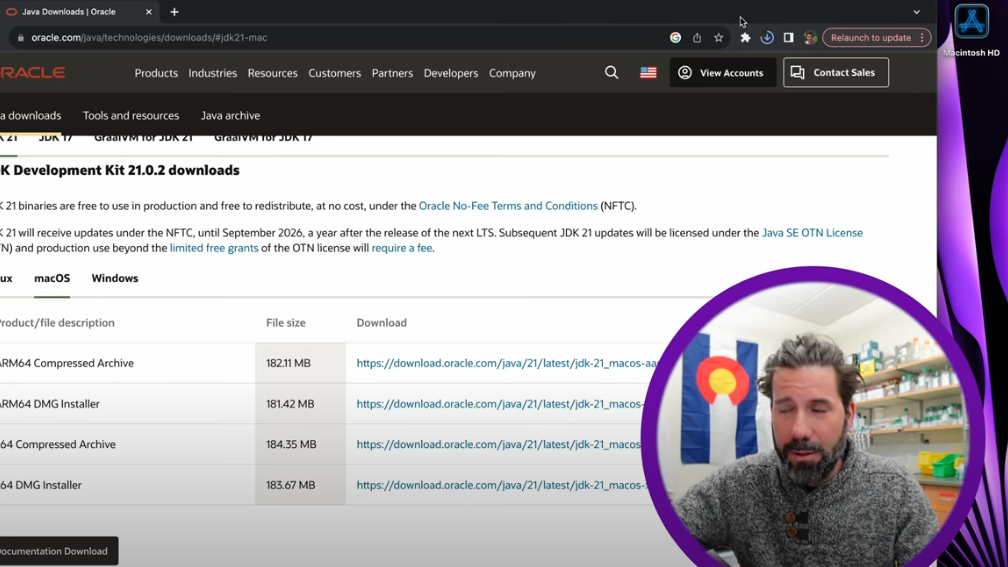The height and width of the screenshot is (567, 1008).
Task: Click Contact Sales button
Action: [836, 73]
